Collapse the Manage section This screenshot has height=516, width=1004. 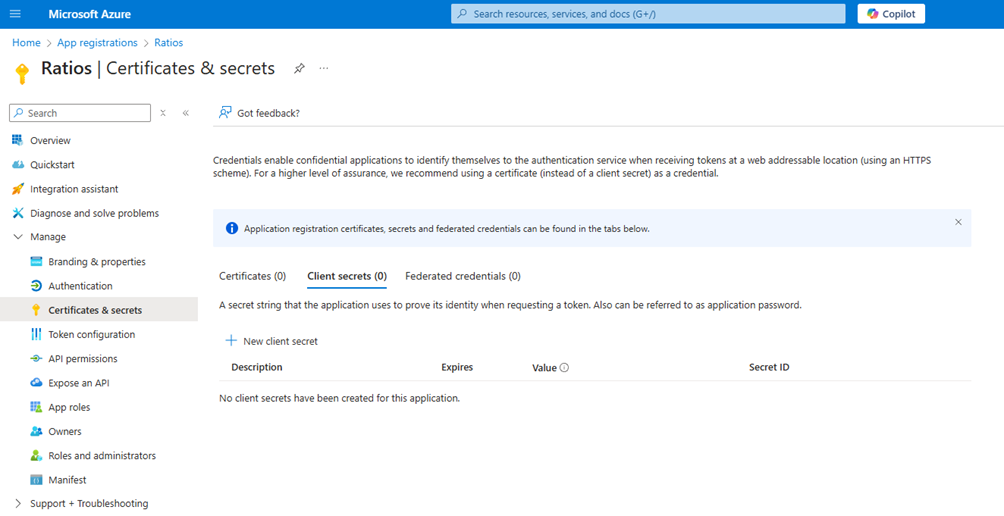pyautogui.click(x=18, y=237)
